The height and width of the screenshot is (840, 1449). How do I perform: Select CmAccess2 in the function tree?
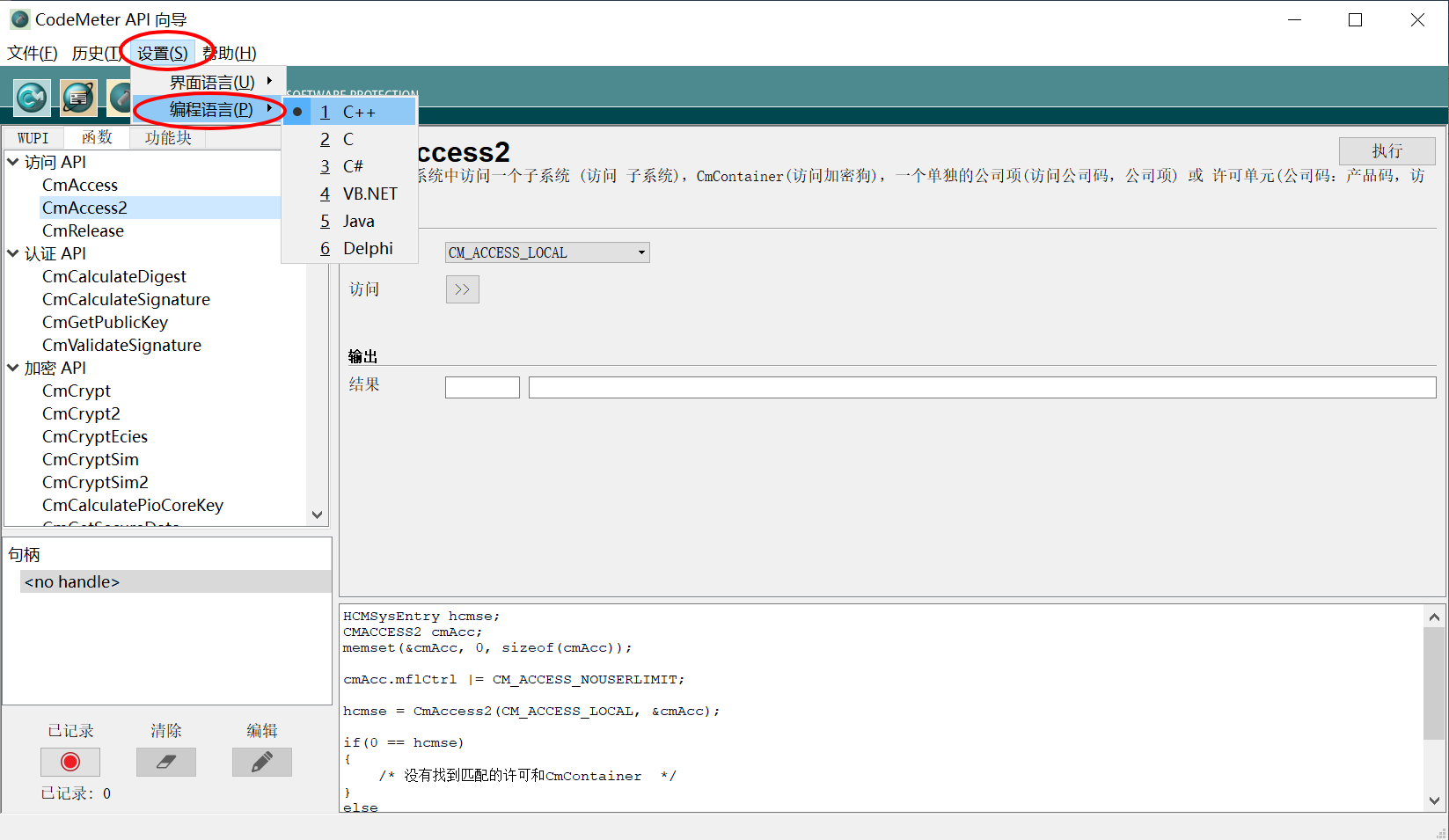[x=84, y=208]
